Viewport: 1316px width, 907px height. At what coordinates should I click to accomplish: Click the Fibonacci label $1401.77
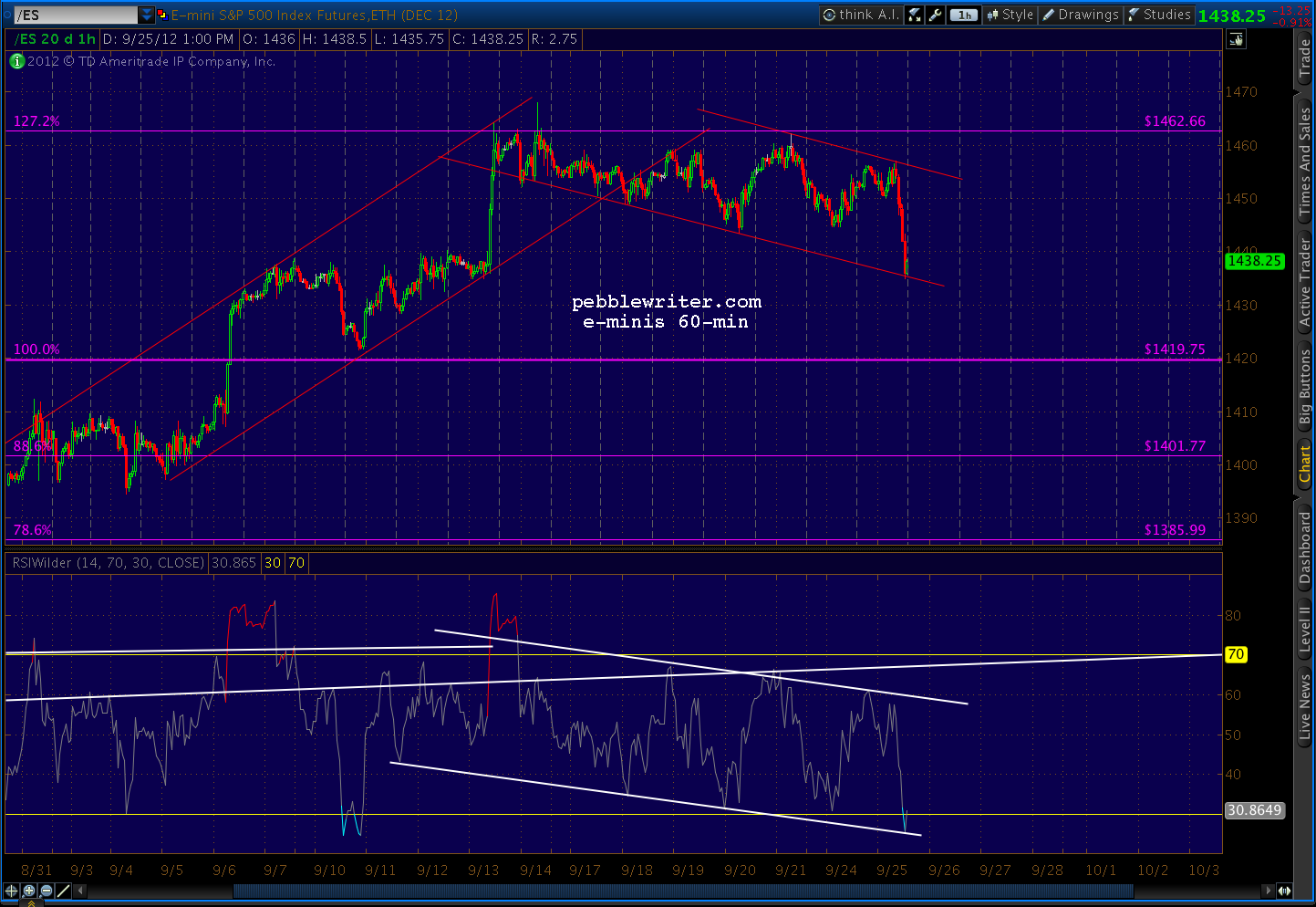1175,445
